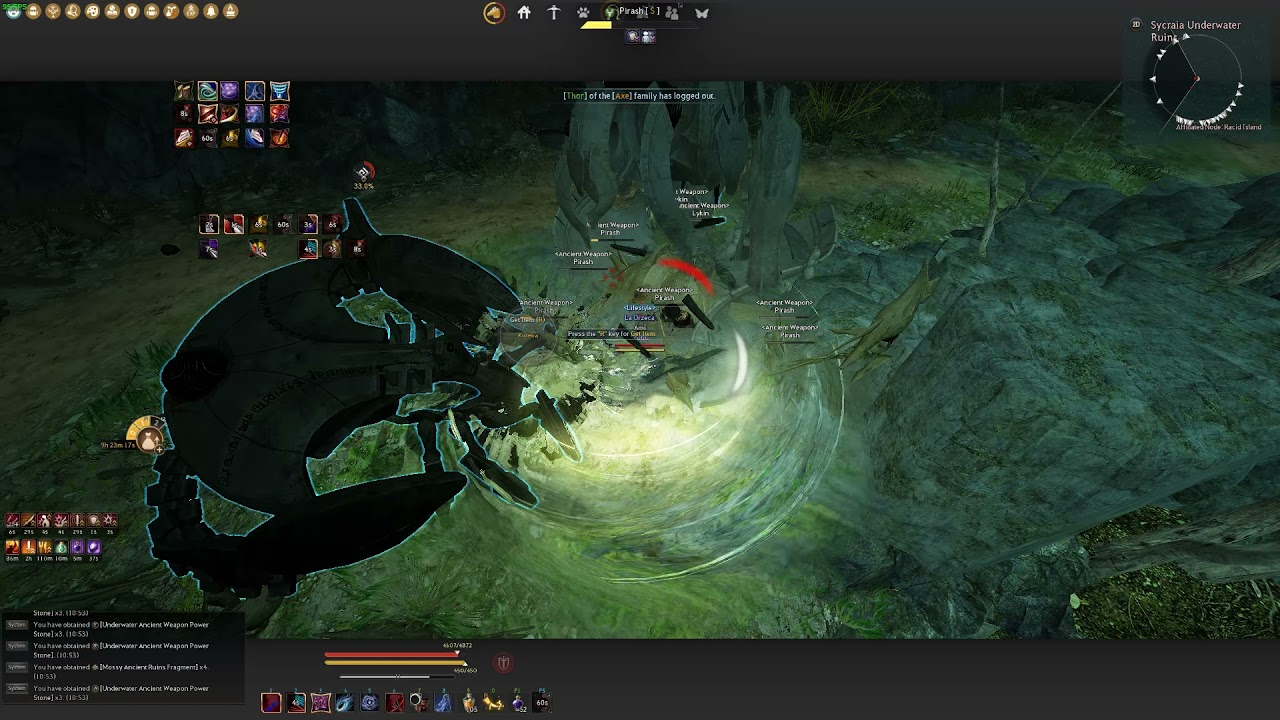Click the Sycraia Underwater Ruins location label
Viewport: 1280px width, 720px height.
point(1195,31)
